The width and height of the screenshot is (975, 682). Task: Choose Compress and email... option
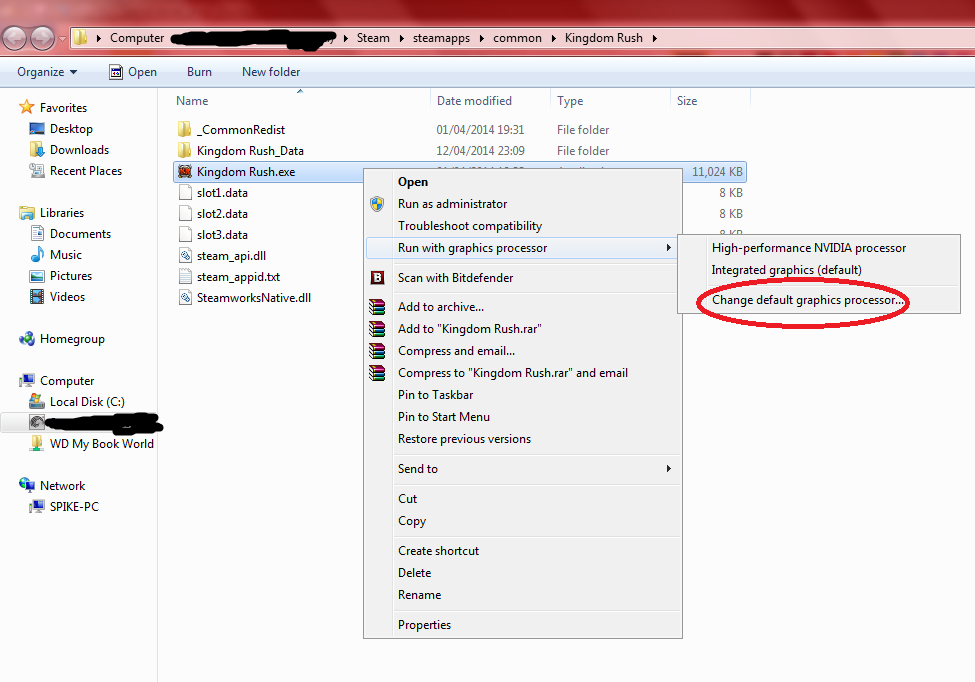pyautogui.click(x=522, y=351)
